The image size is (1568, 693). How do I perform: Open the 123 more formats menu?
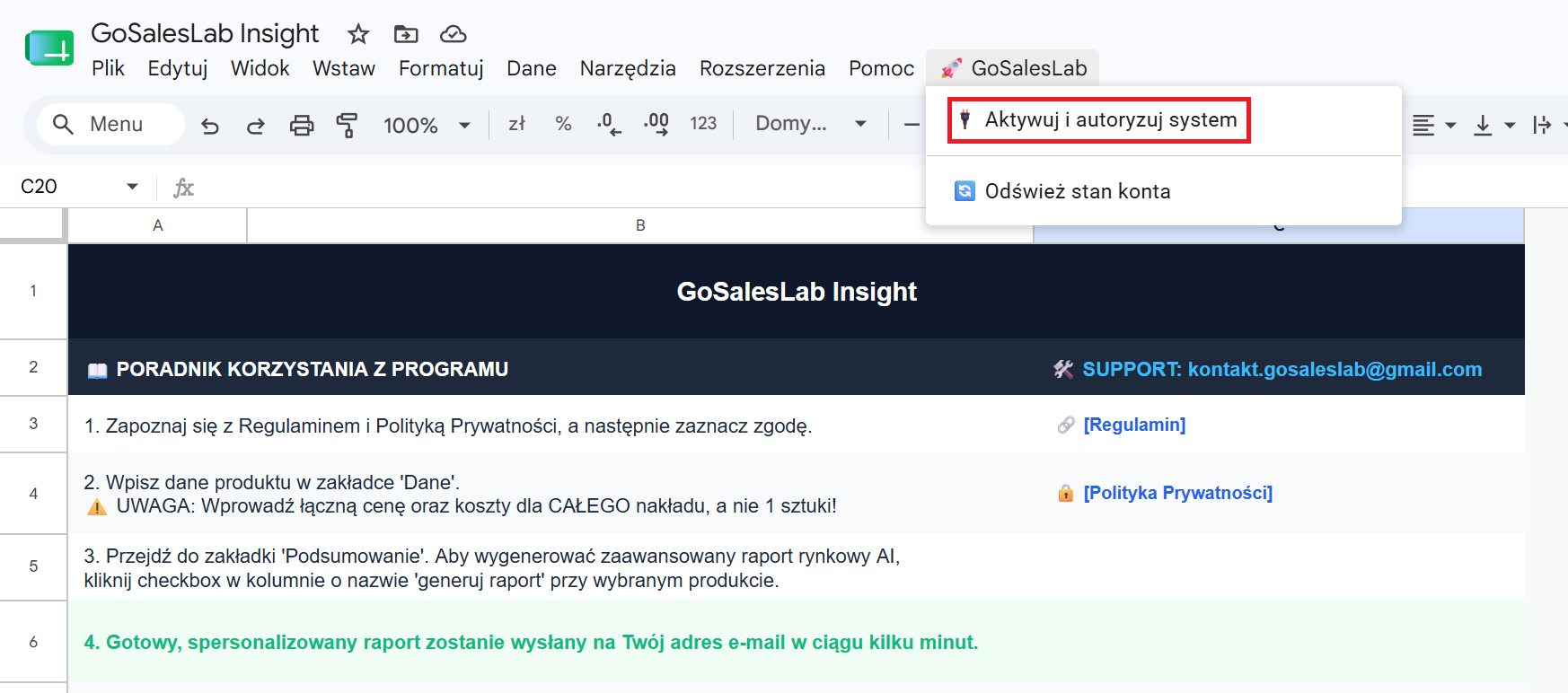(703, 124)
